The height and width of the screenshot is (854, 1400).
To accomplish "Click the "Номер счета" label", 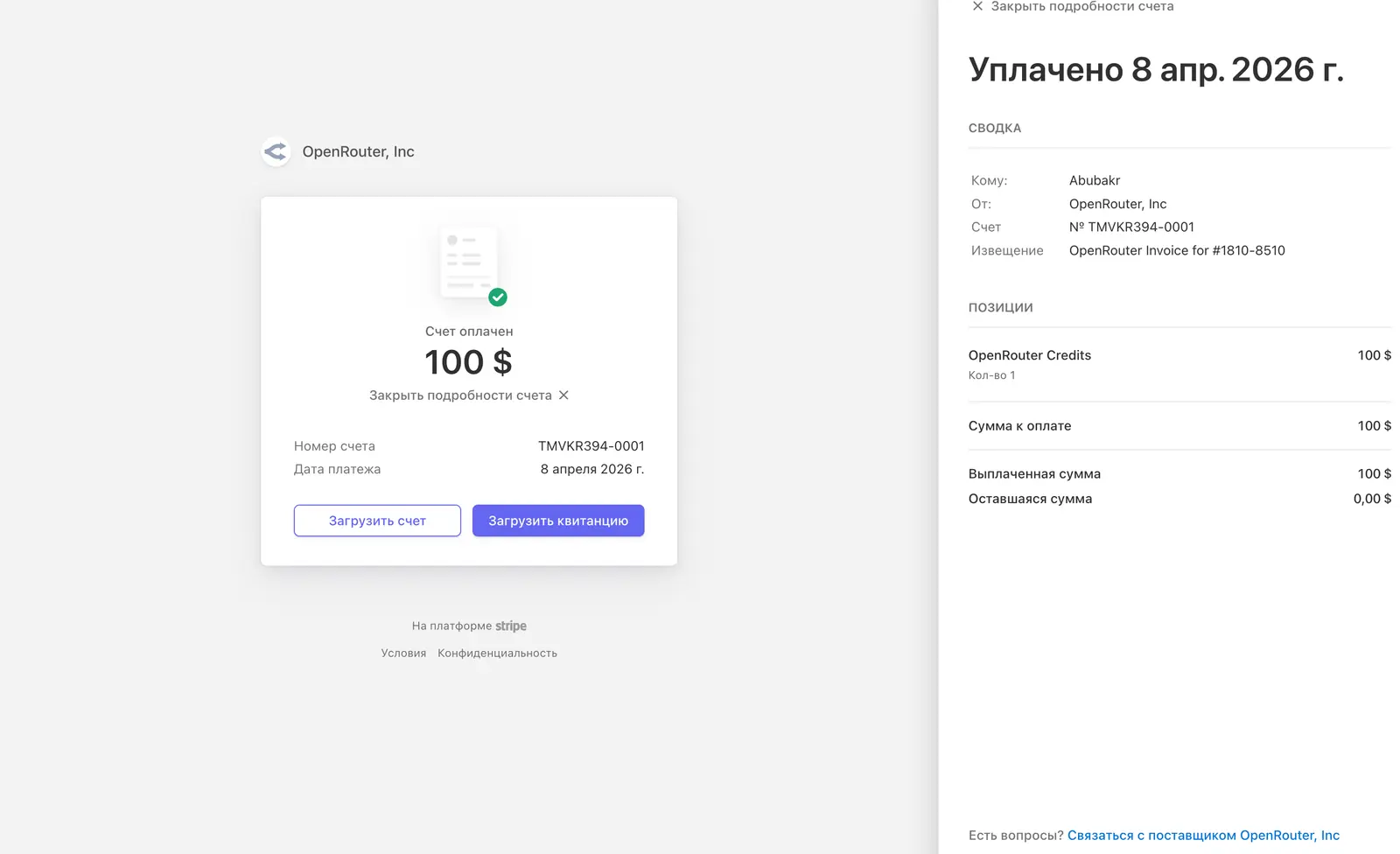I will click(x=334, y=445).
